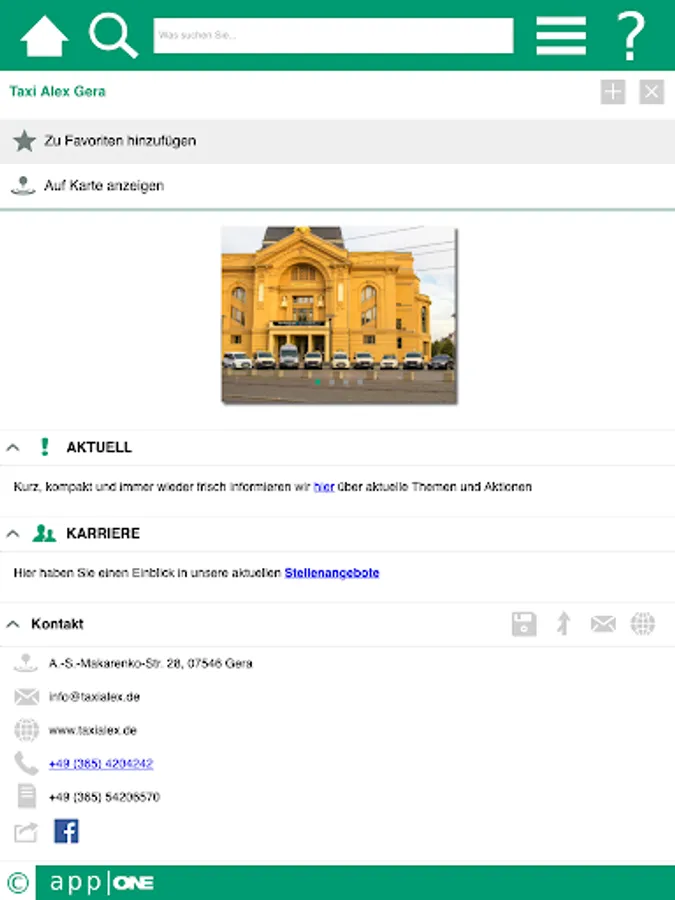Viewport: 675px width, 900px height.
Task: Click the globe icon in Kontakt header
Action: (x=643, y=624)
